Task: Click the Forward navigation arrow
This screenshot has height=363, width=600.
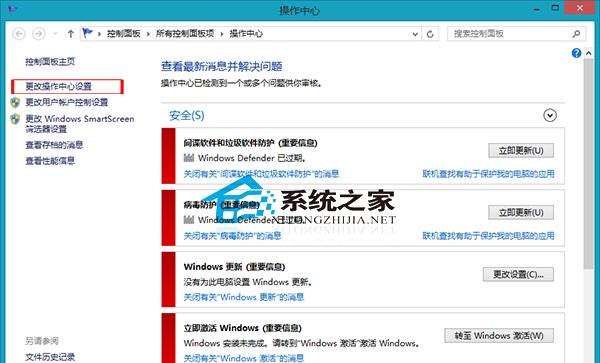Action: click(x=39, y=34)
